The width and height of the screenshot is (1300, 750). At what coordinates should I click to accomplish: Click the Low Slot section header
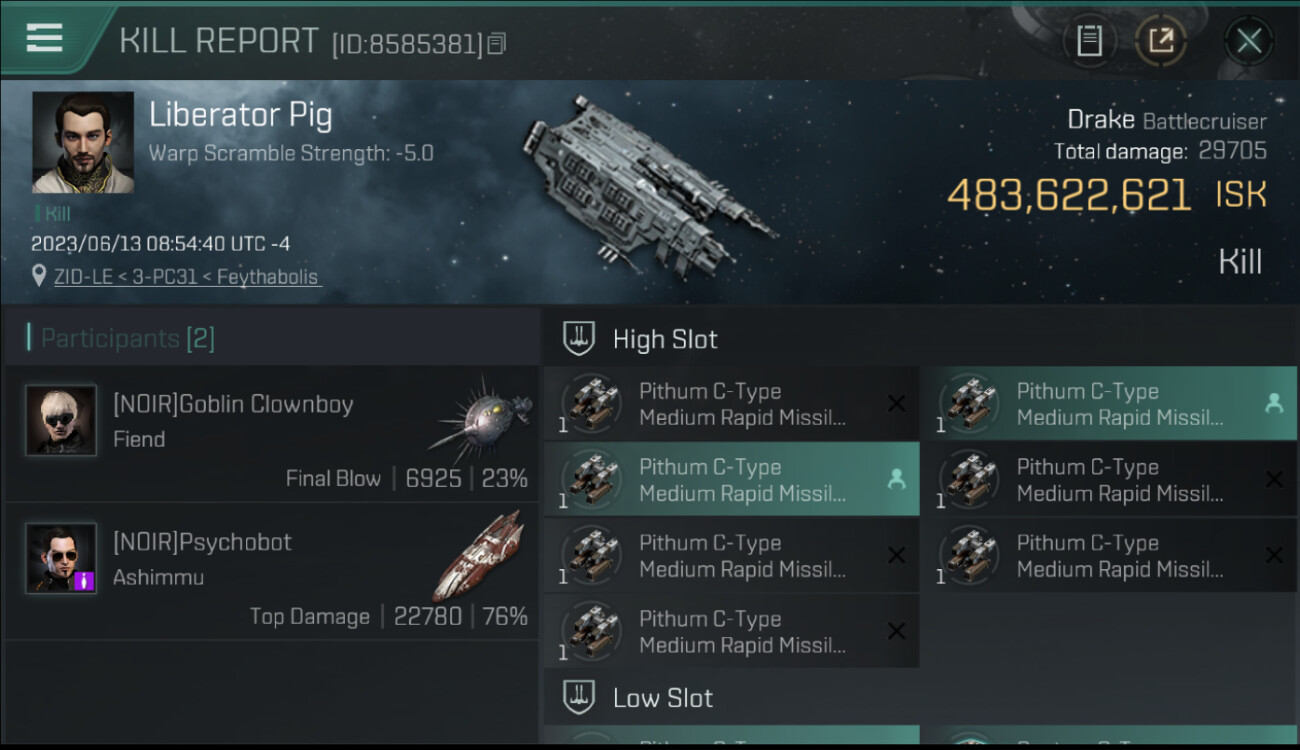[663, 698]
